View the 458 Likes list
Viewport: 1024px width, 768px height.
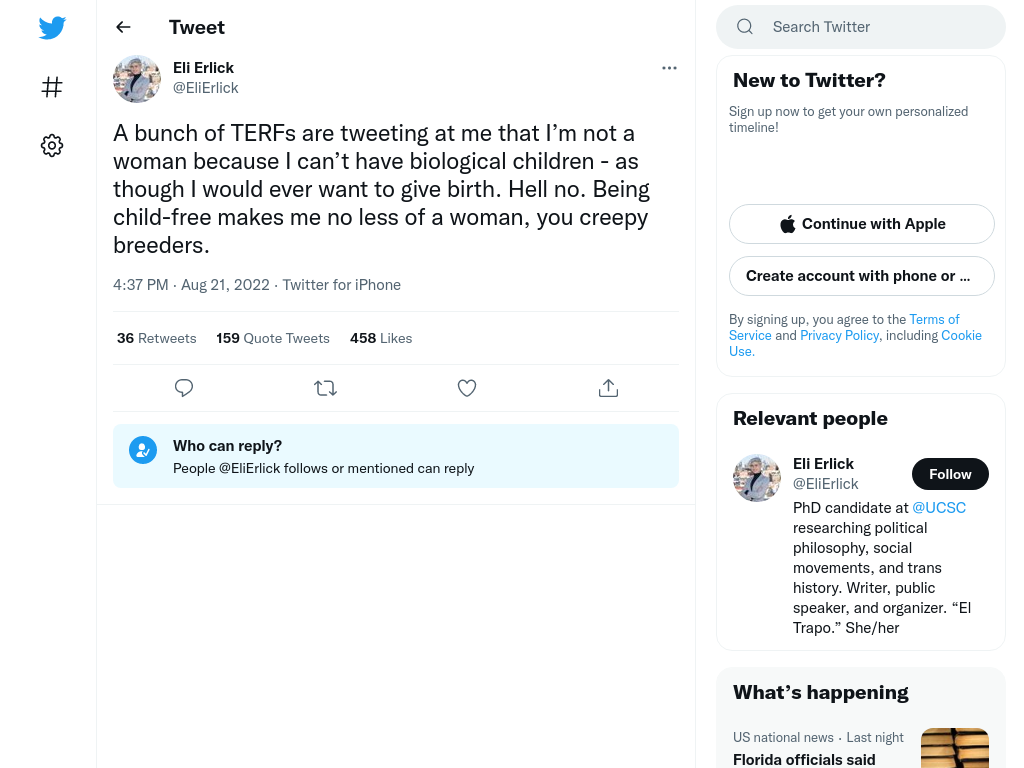click(381, 338)
